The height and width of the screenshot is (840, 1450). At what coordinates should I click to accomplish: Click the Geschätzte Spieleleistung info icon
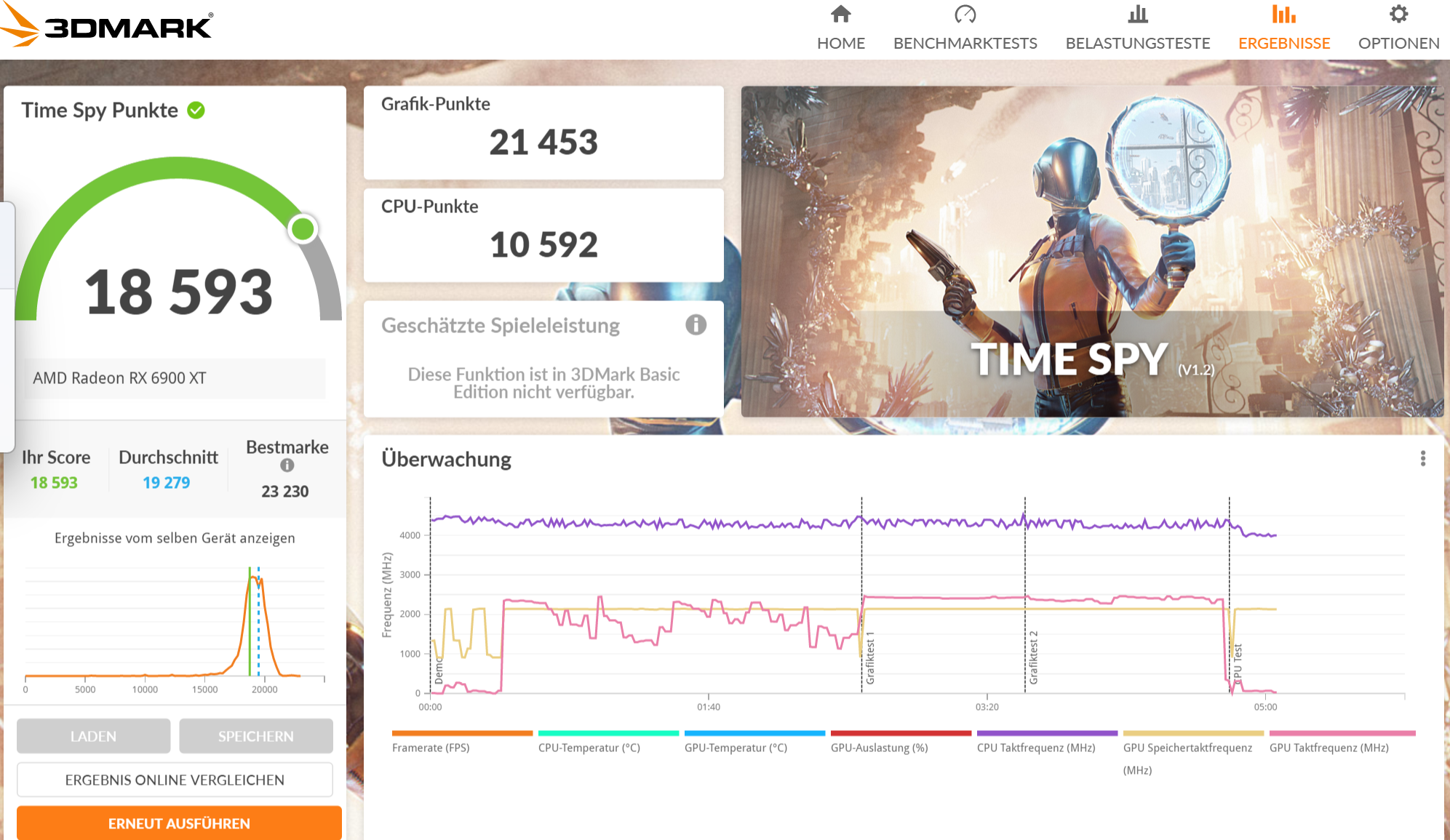(x=696, y=325)
